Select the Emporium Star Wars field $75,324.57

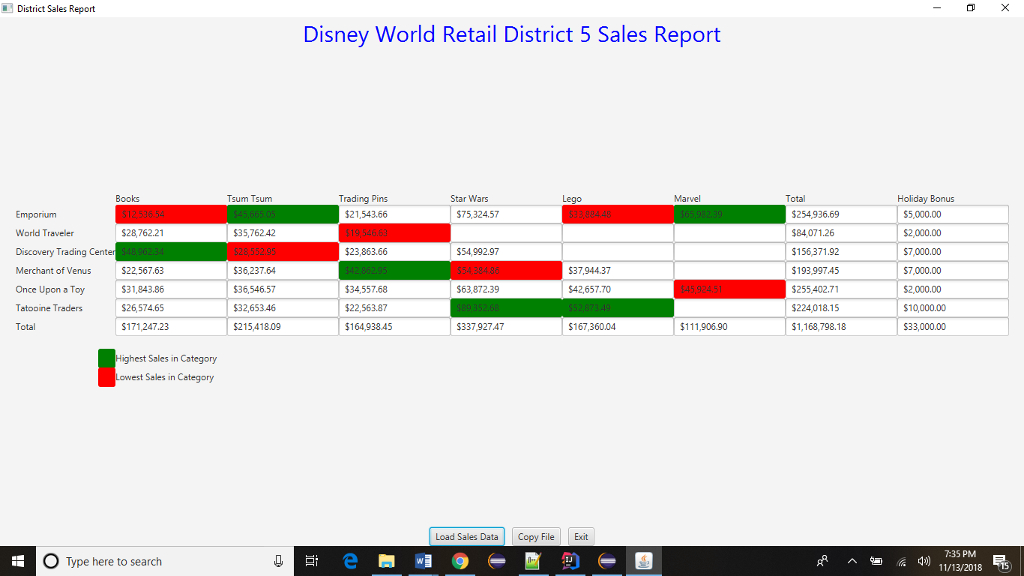[x=506, y=214]
